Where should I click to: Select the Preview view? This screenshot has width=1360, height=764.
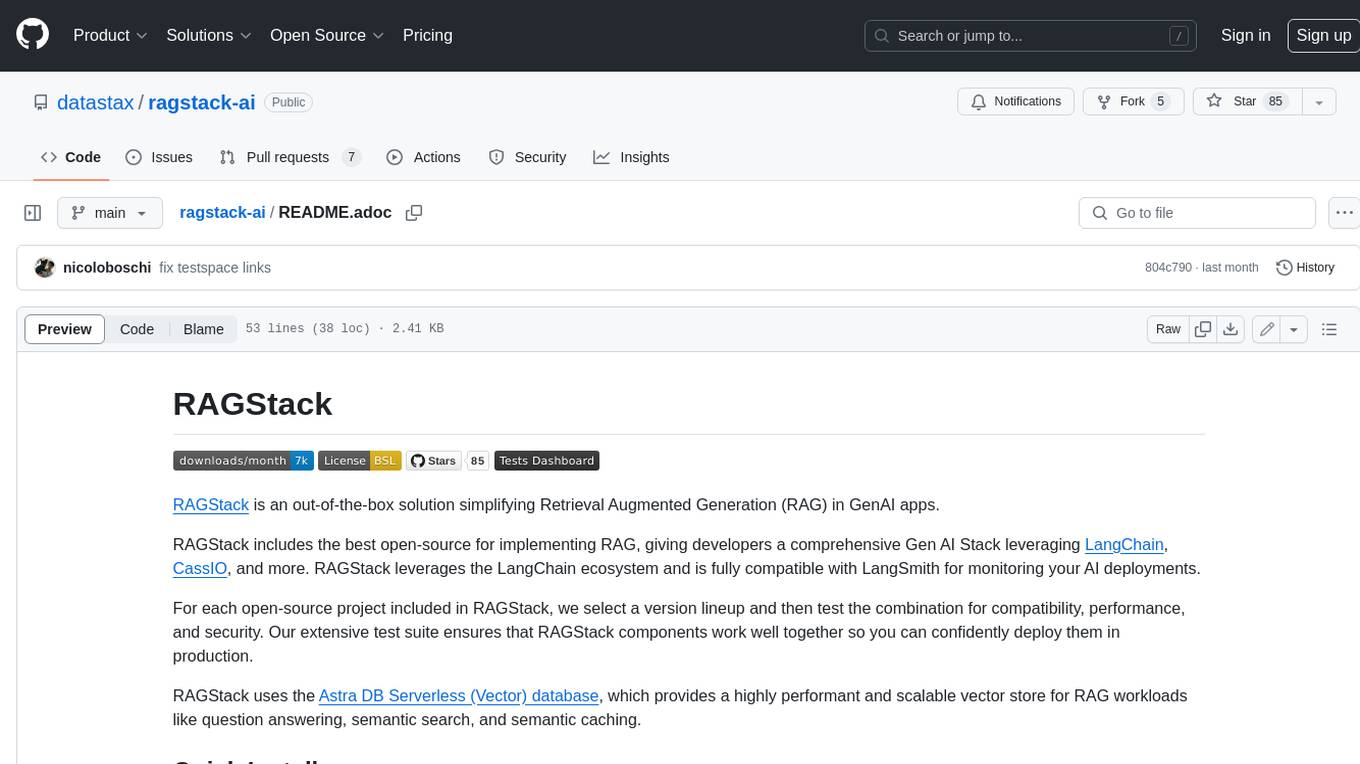click(65, 329)
